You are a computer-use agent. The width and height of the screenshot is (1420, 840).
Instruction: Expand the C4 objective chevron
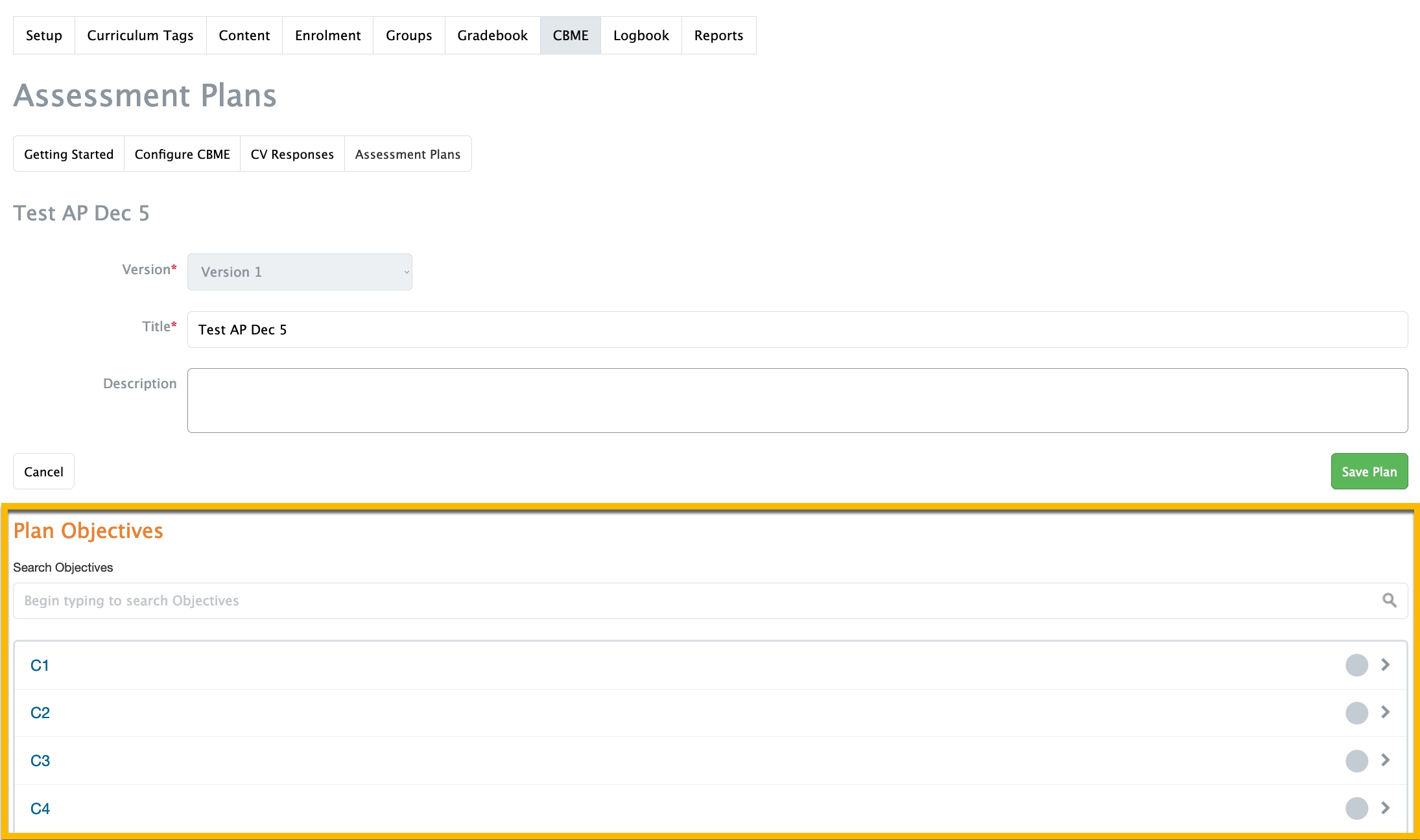tap(1386, 808)
